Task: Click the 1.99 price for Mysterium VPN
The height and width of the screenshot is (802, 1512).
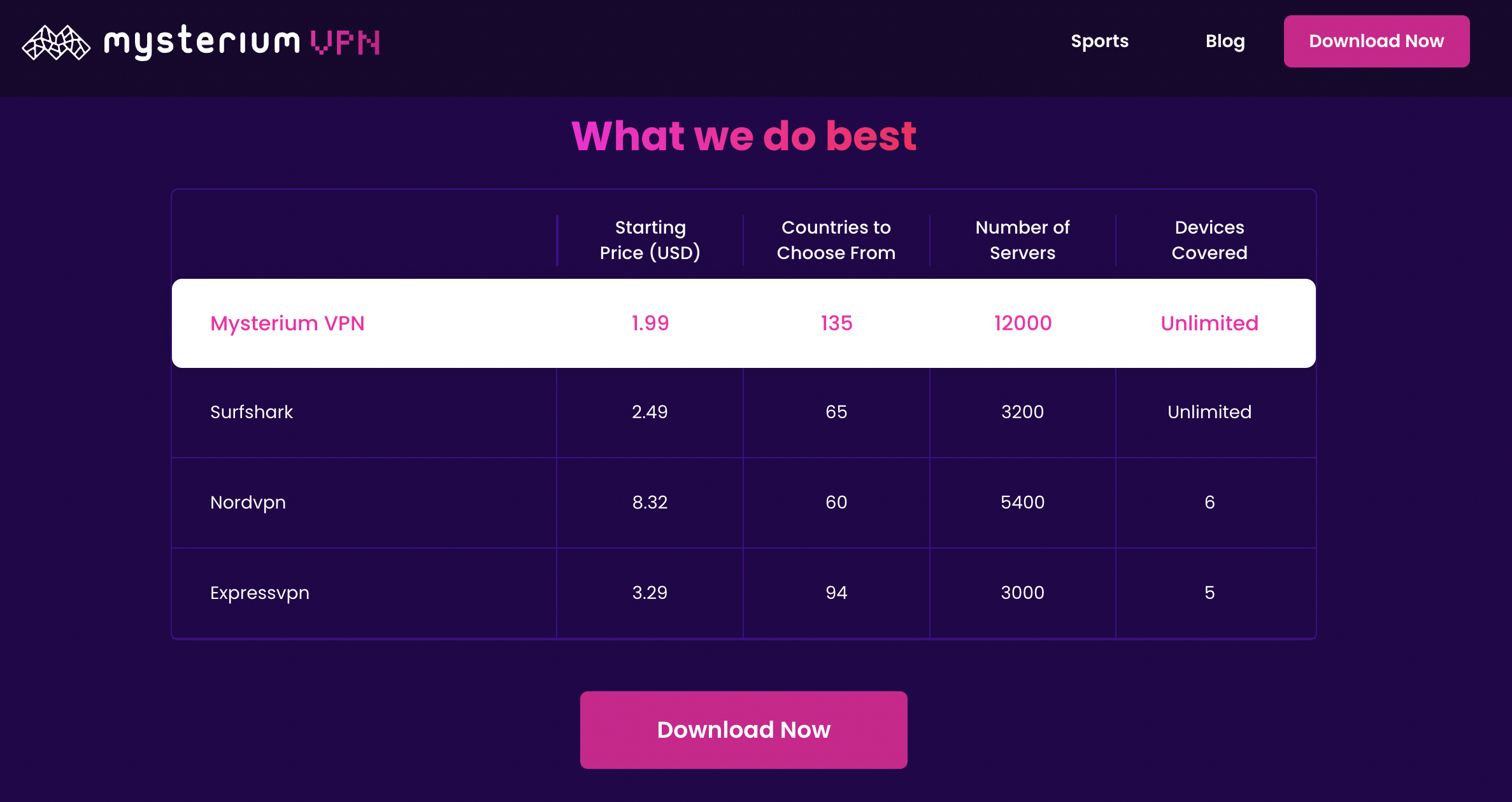Action: point(650,323)
